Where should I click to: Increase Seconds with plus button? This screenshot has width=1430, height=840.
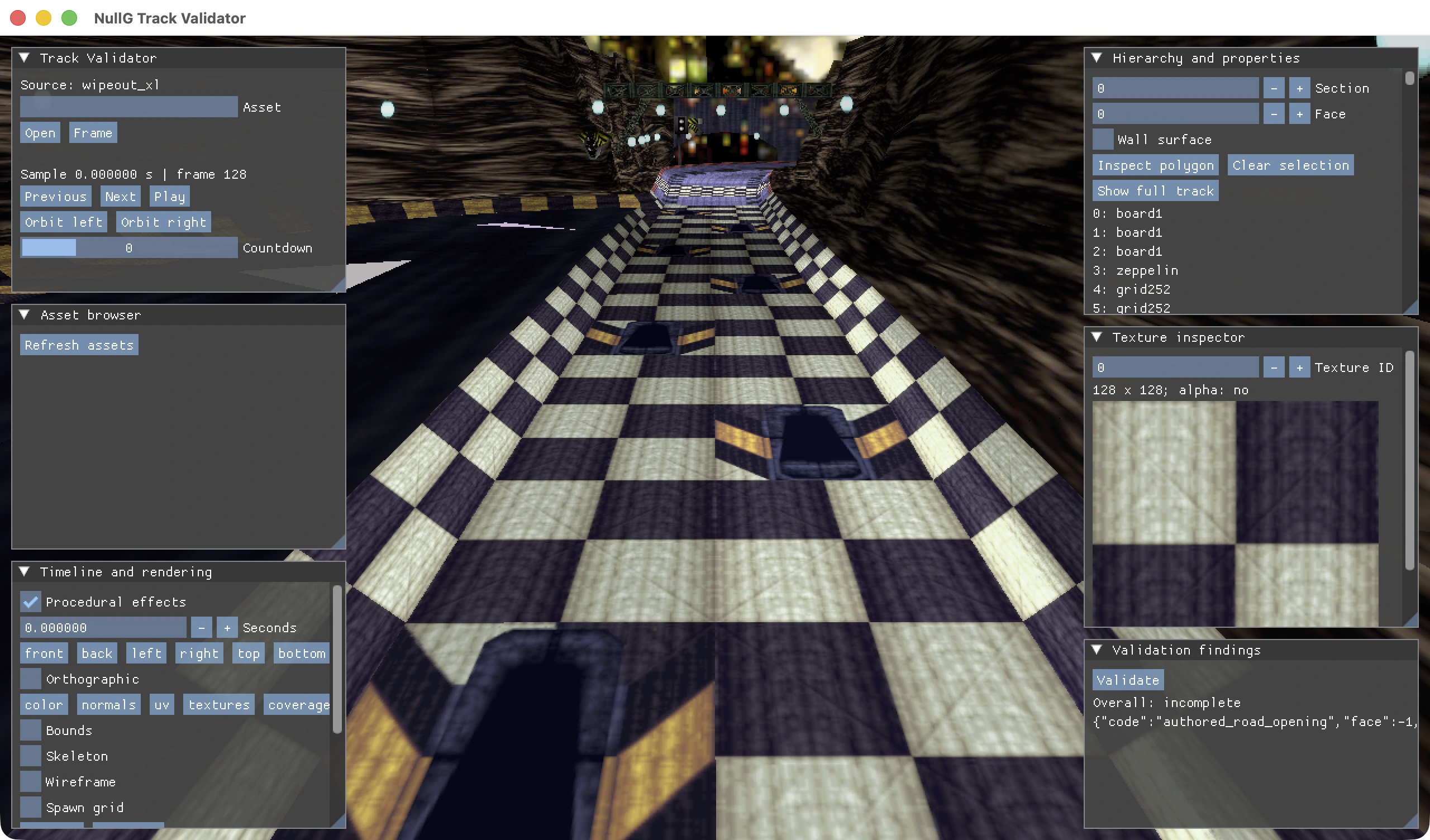pos(227,627)
